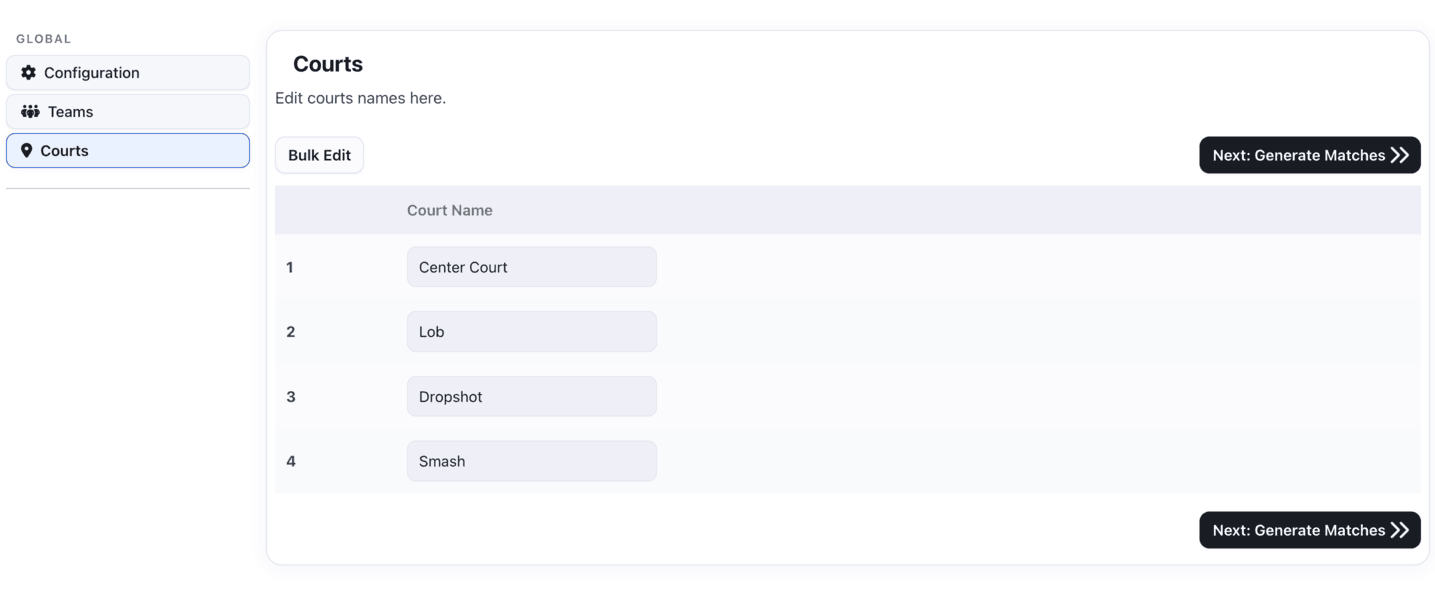Click the row number for court 1

point(290,266)
